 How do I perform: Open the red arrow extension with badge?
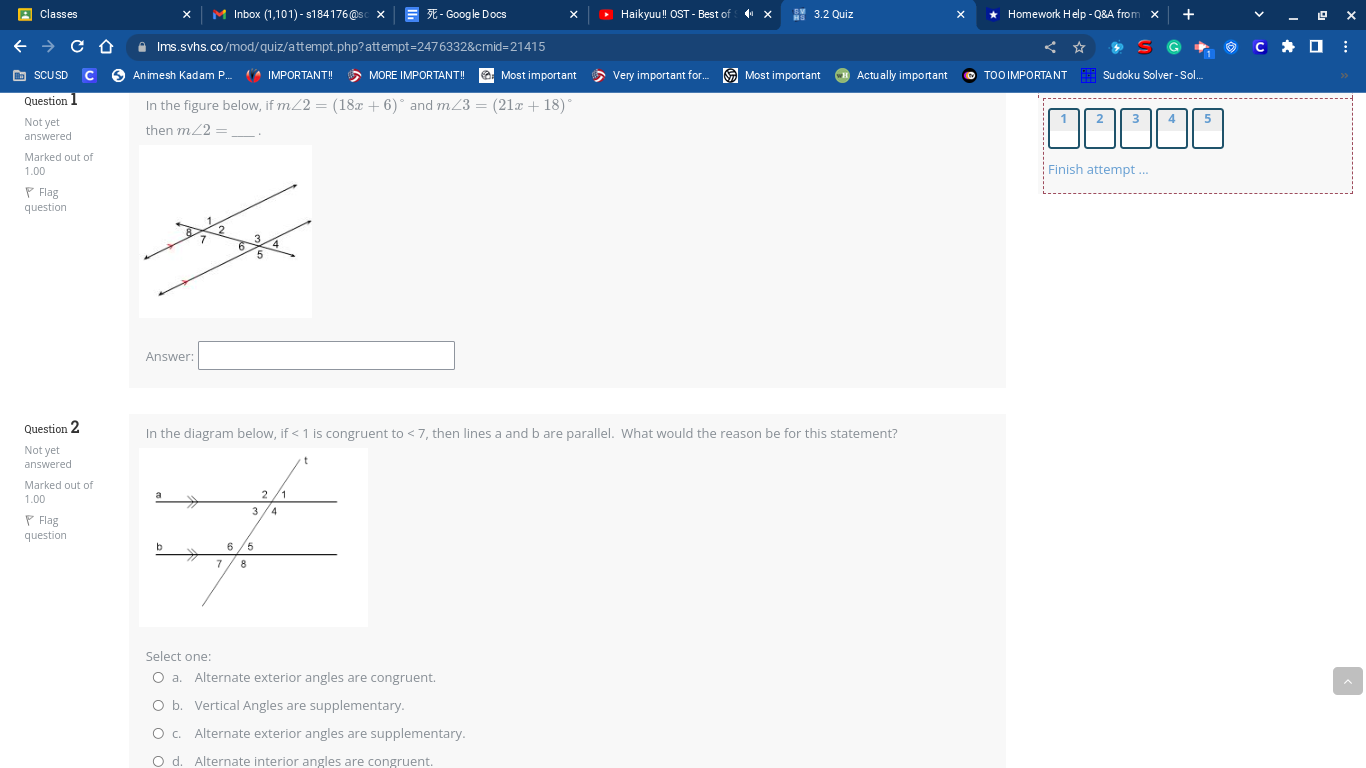[1203, 48]
